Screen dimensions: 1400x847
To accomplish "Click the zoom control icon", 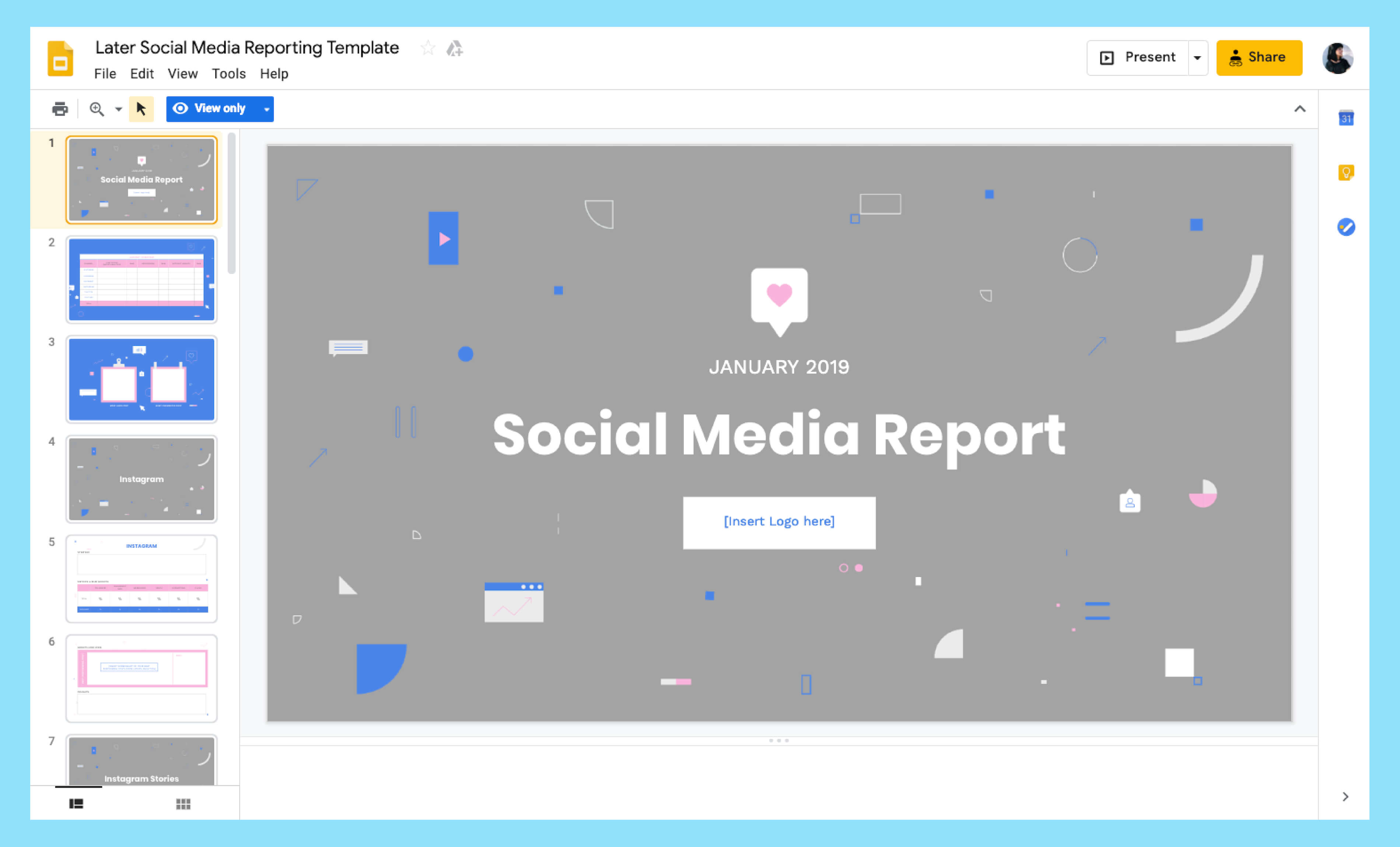I will pyautogui.click(x=97, y=108).
